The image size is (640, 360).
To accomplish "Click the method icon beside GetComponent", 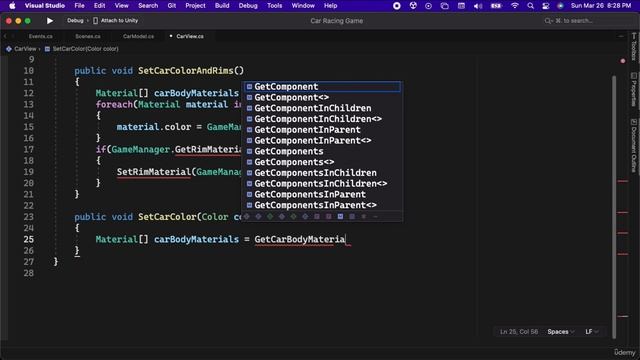I will point(249,87).
